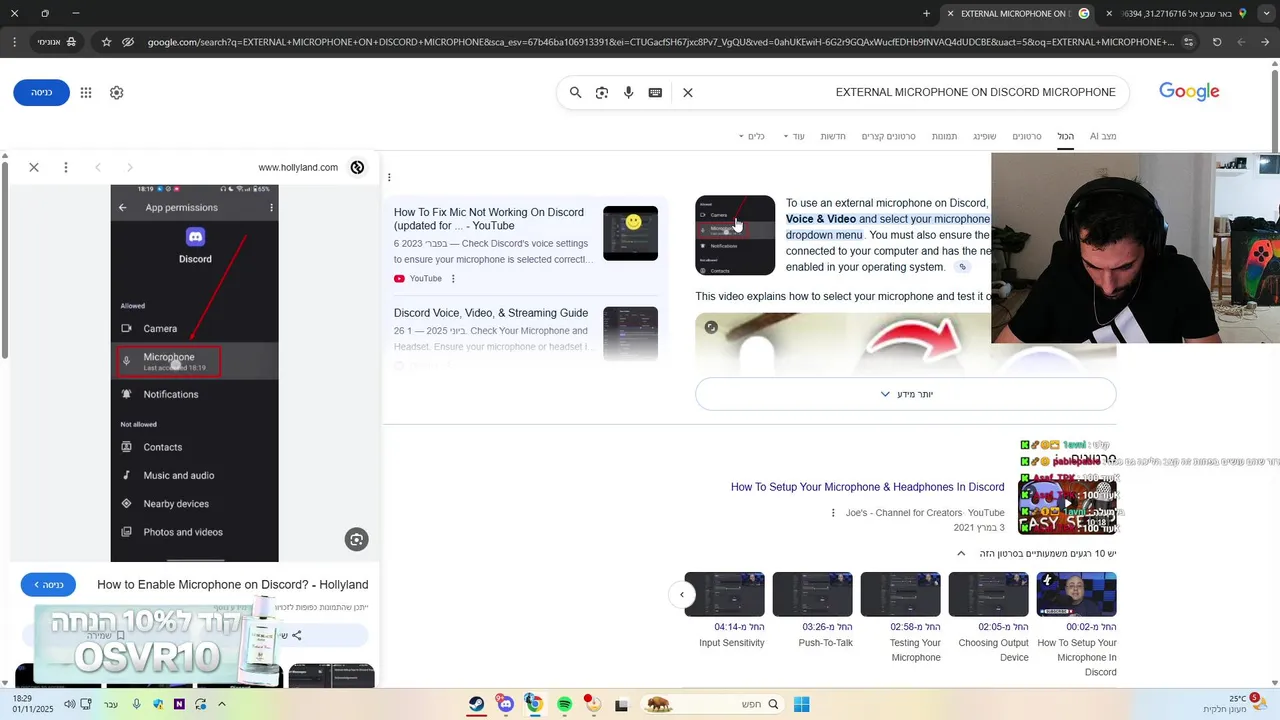The width and height of the screenshot is (1280, 720).
Task: Click the Windows Start button
Action: tap(801, 704)
